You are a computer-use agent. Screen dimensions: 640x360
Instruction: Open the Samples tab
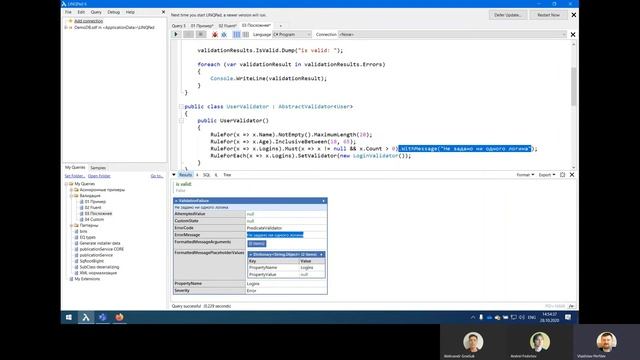[x=98, y=168]
